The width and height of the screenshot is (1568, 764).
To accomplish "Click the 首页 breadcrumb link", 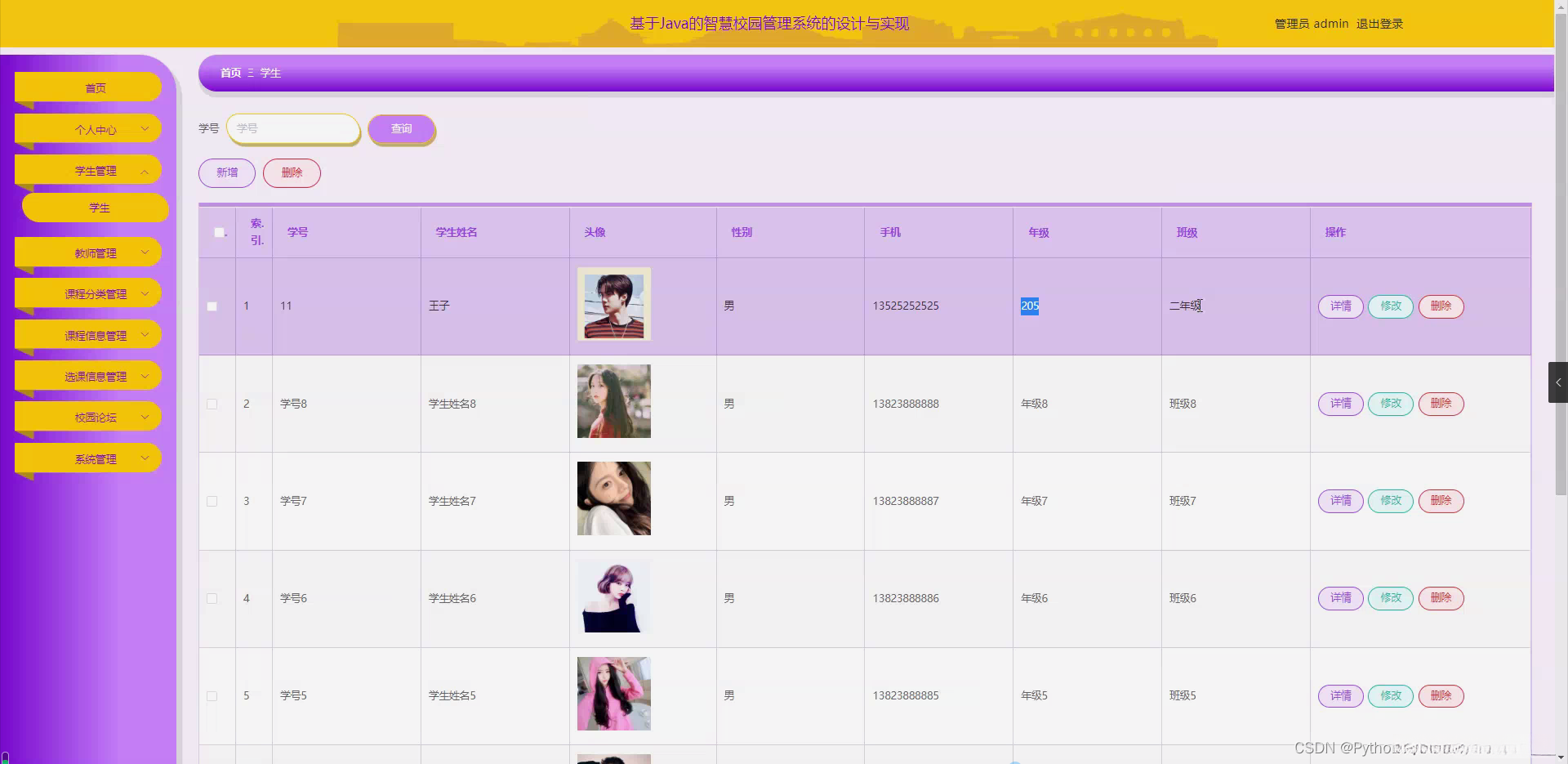I will 230,73.
